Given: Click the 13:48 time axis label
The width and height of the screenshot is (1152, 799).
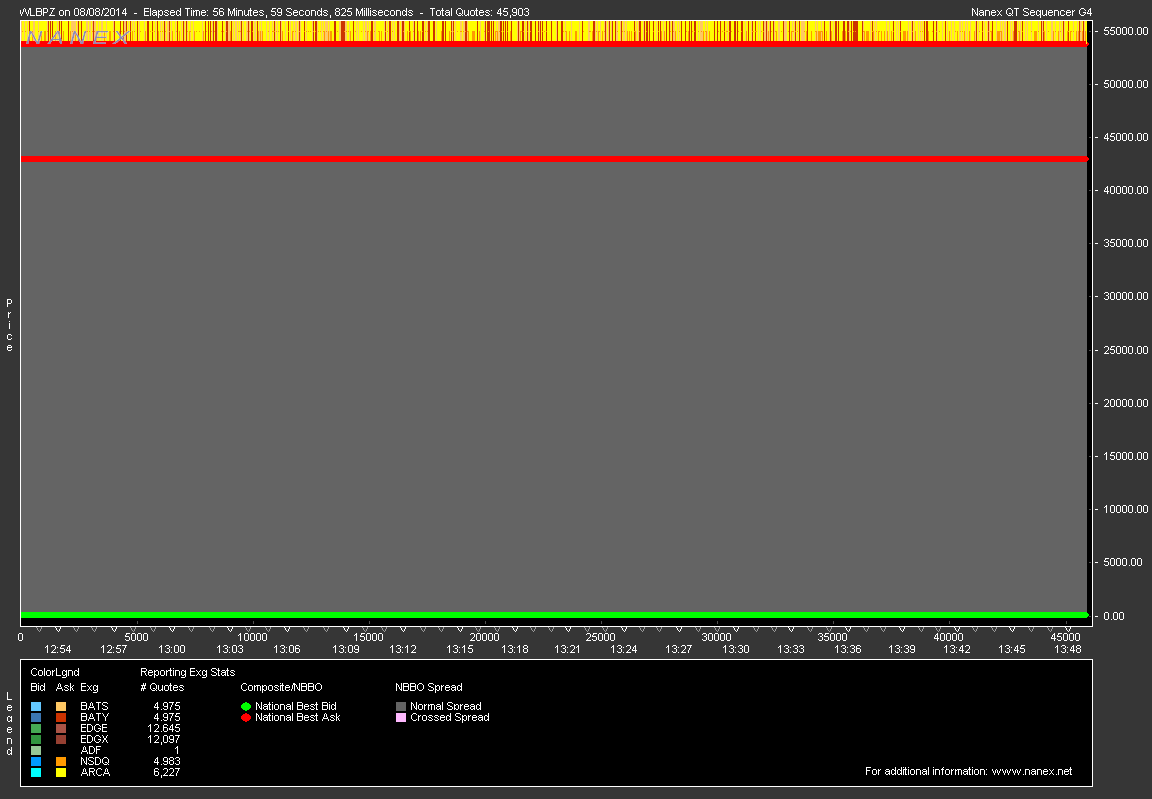Looking at the screenshot, I should 1068,649.
